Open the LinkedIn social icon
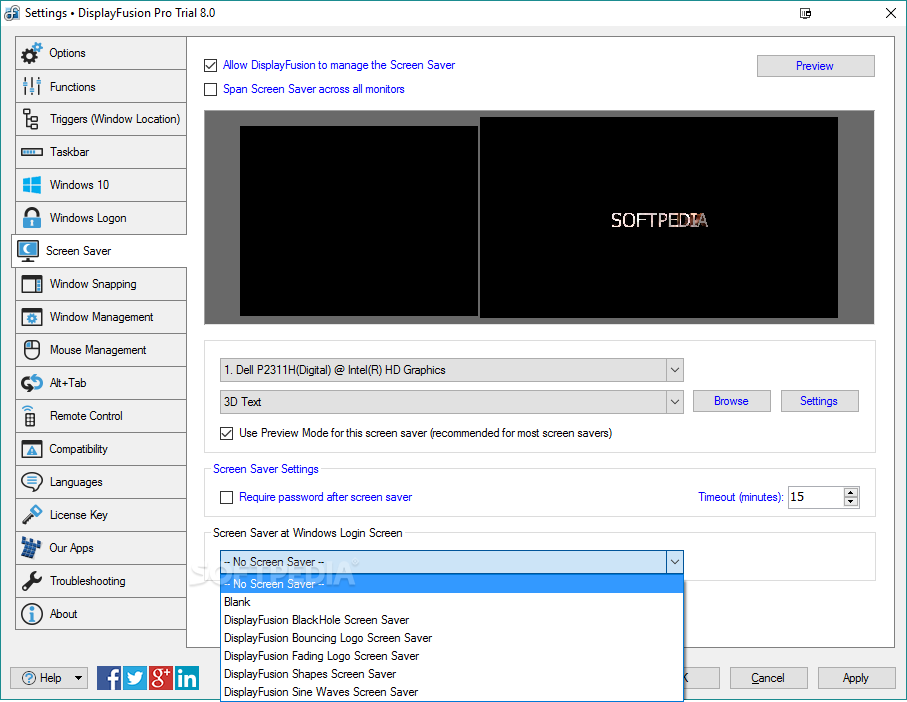The width and height of the screenshot is (907, 702). [x=187, y=678]
